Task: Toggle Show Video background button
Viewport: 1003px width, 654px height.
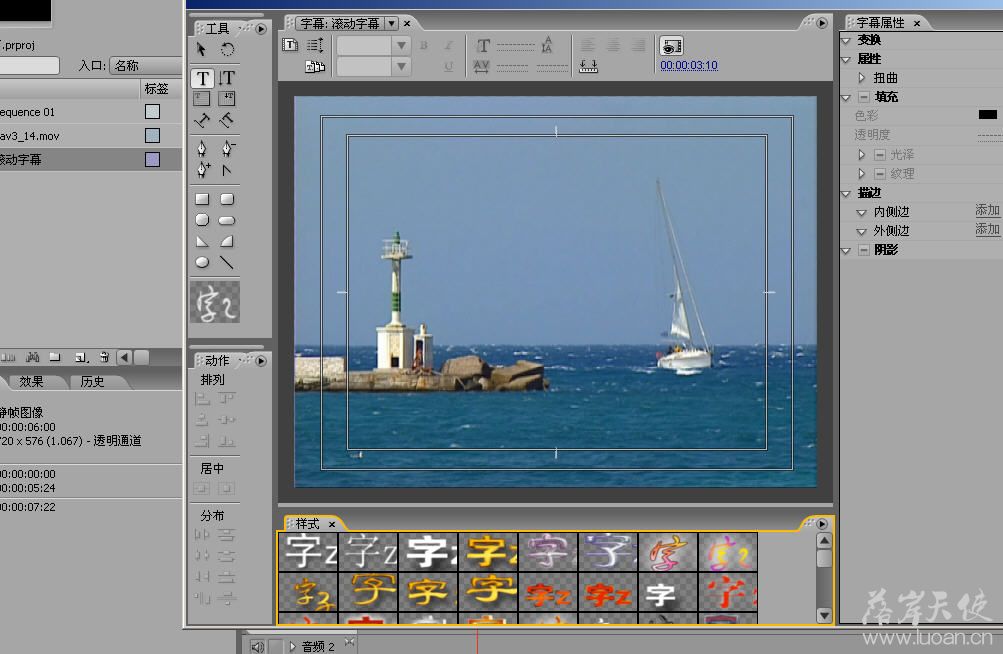Action: click(671, 45)
